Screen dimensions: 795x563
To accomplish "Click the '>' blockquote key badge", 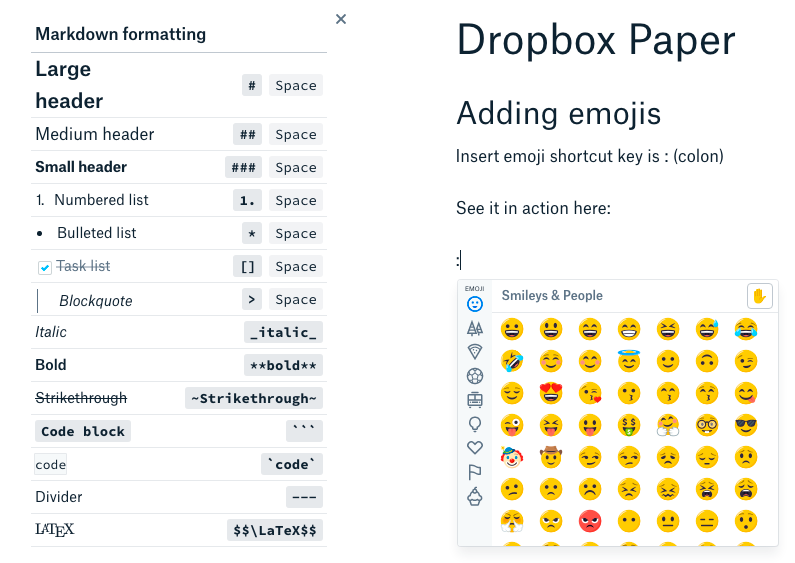I will [x=251, y=299].
